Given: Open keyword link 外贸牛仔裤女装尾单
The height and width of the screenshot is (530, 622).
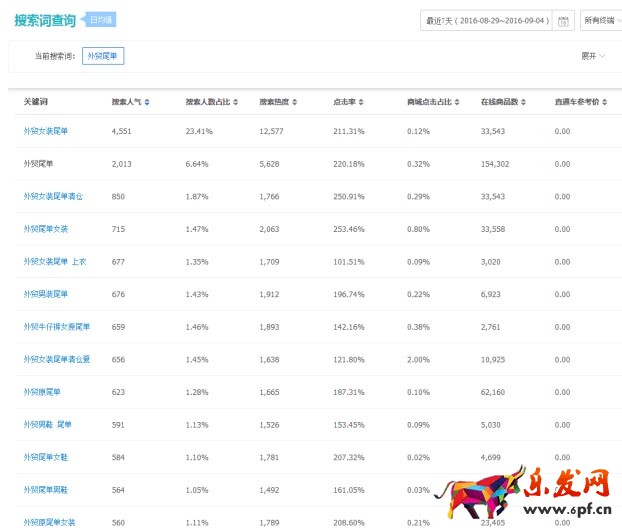Looking at the screenshot, I should pyautogui.click(x=57, y=327).
